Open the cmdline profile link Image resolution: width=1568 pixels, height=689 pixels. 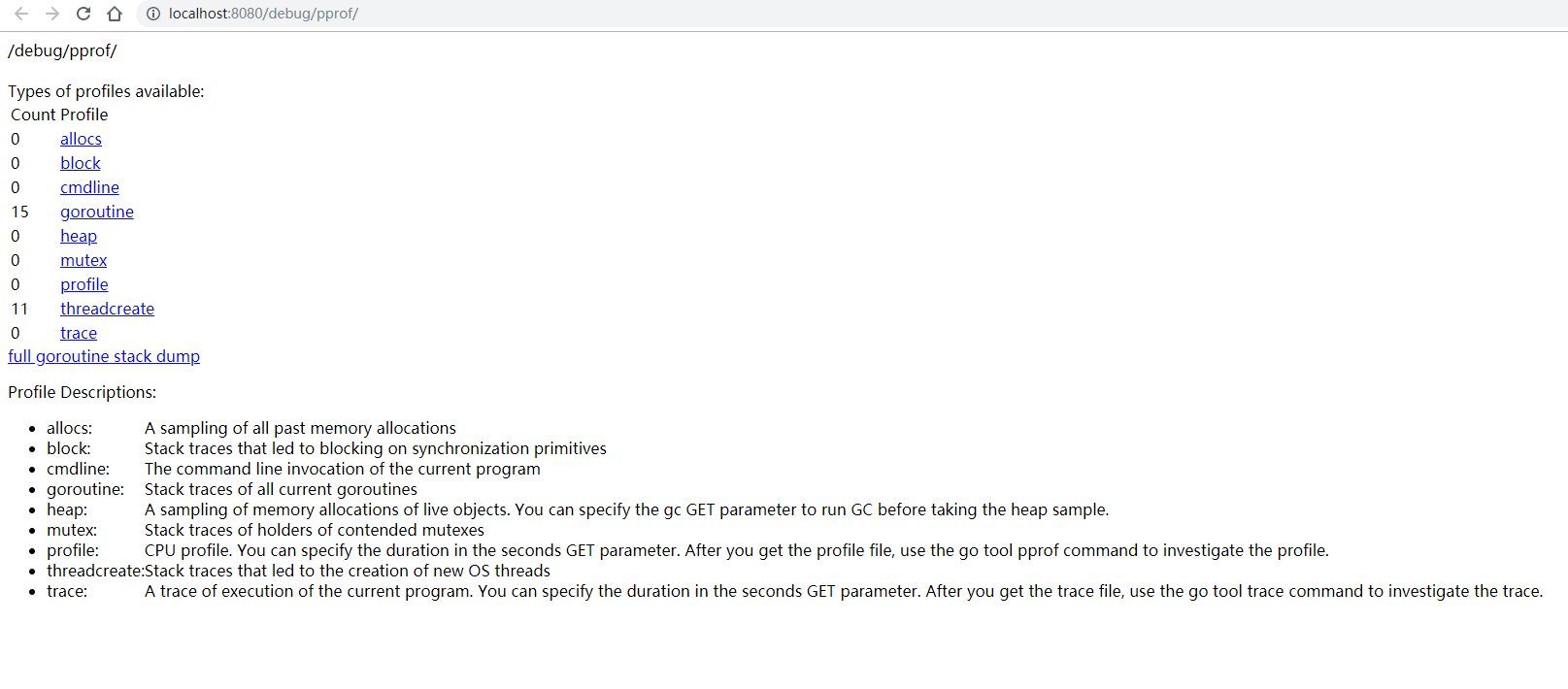[x=89, y=187]
